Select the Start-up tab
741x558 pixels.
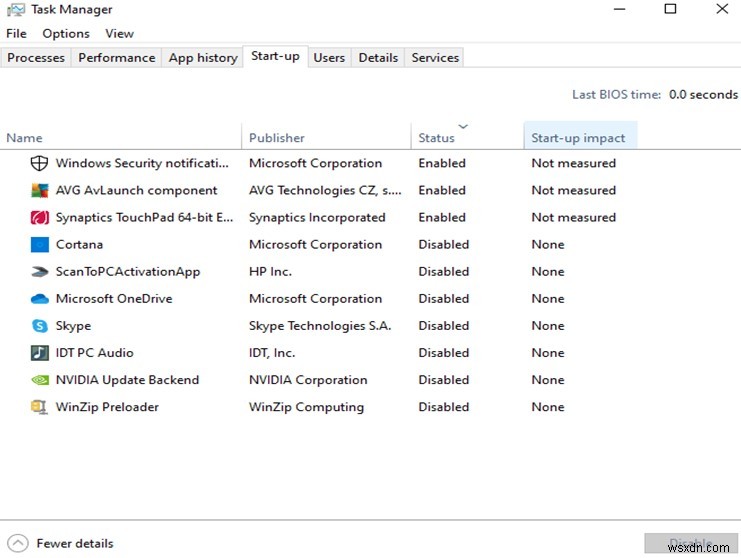pyautogui.click(x=276, y=56)
